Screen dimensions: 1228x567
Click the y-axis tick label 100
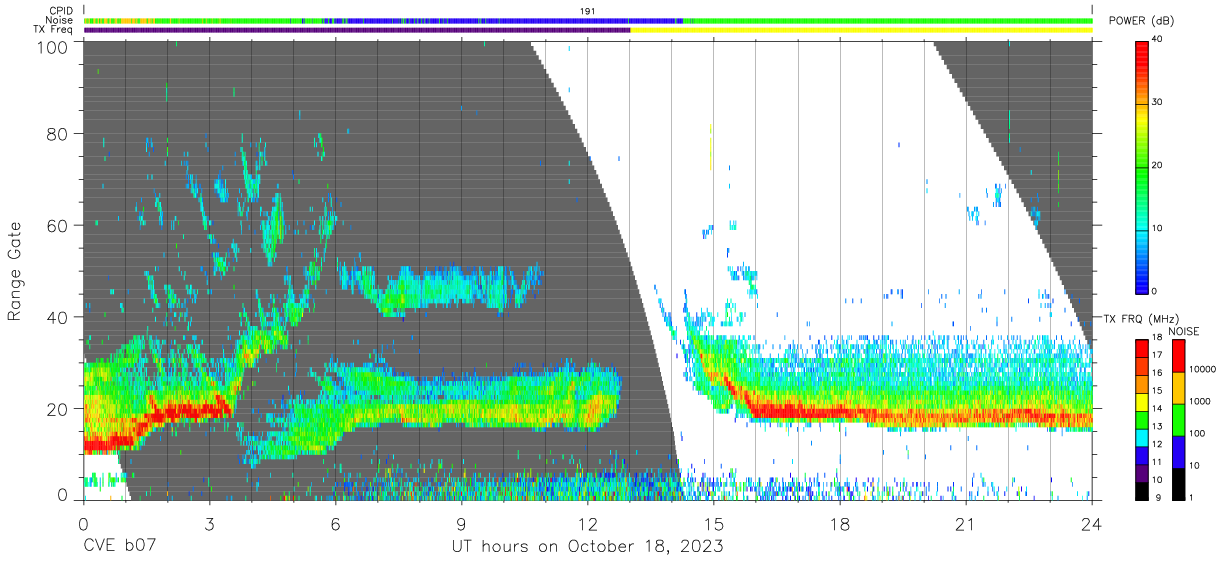(52, 46)
